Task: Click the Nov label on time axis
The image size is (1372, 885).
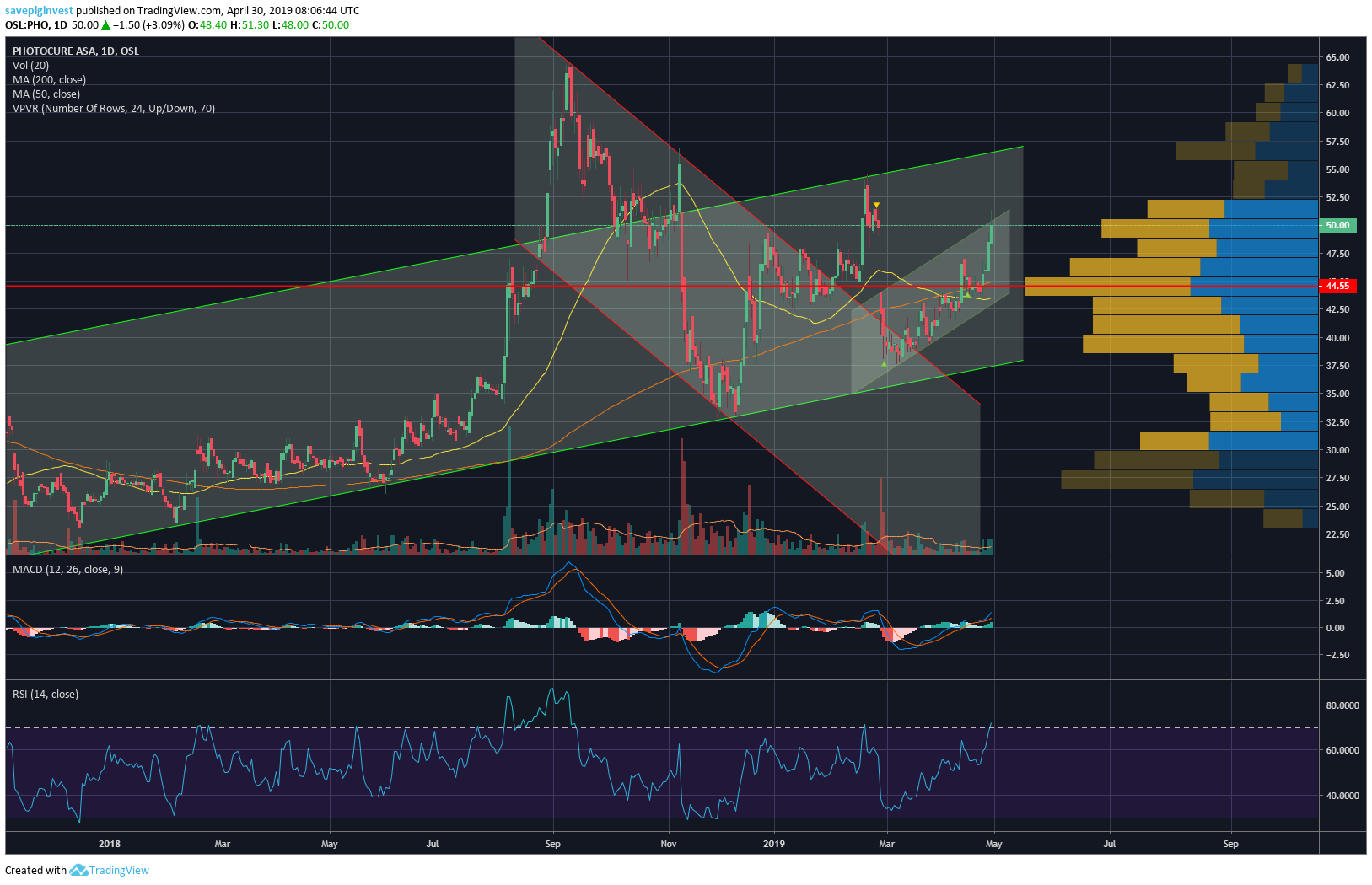Action: tap(669, 844)
